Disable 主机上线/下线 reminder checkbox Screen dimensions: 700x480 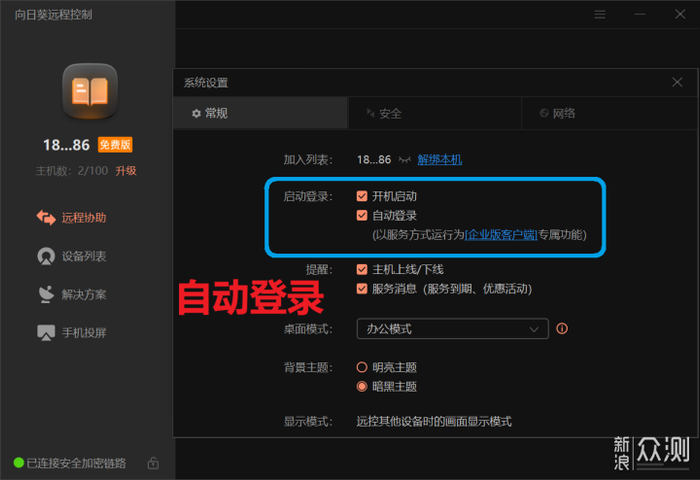click(x=362, y=269)
